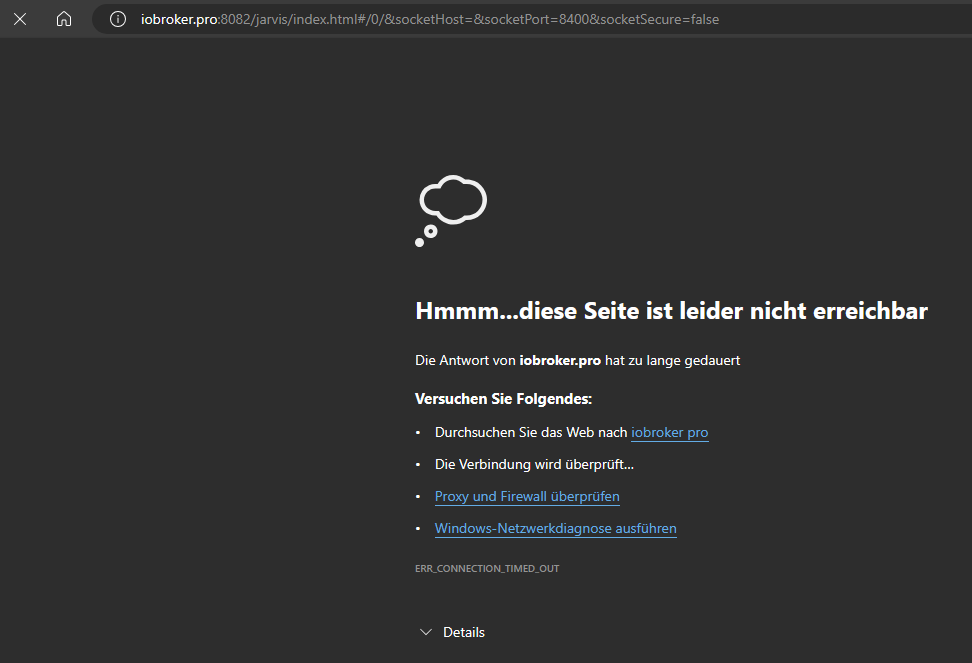Click the text Die Verbindung wird überprüft...
972x663 pixels.
(x=534, y=464)
